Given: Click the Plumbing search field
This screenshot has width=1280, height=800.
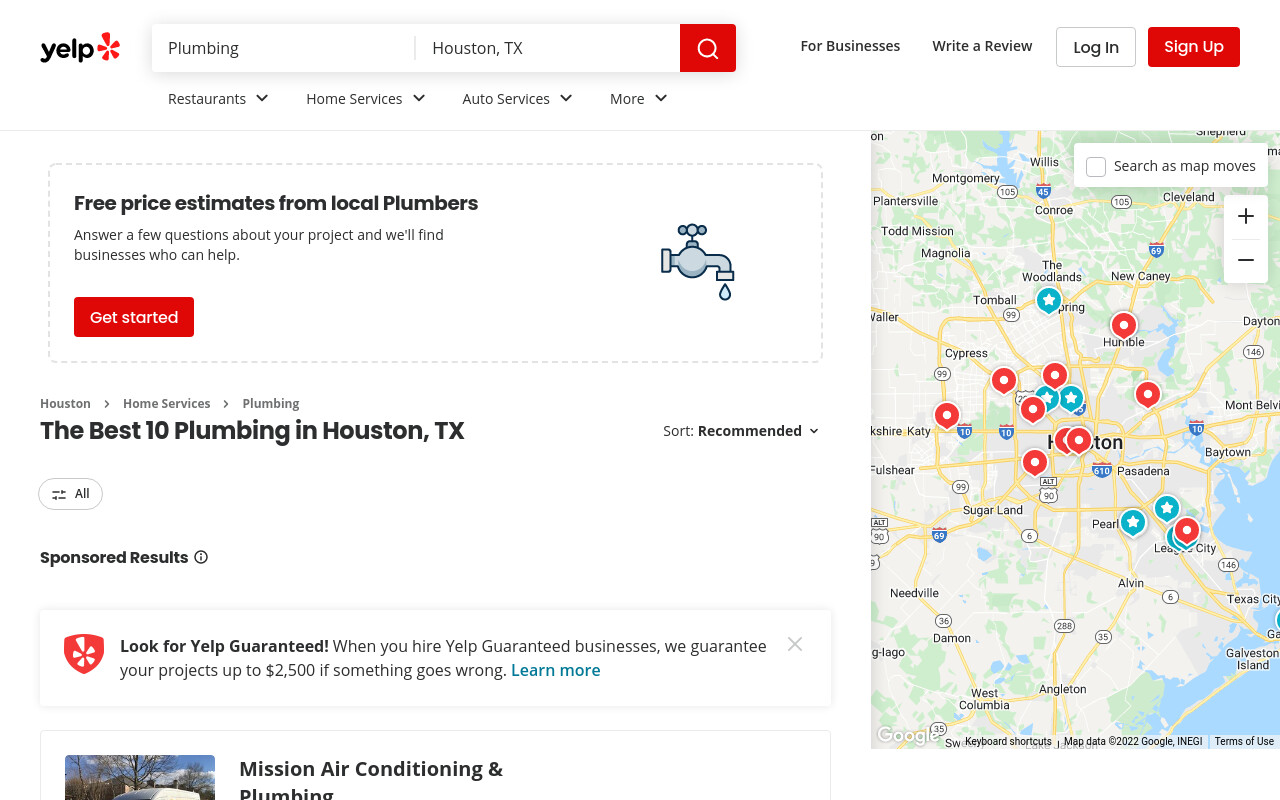Looking at the screenshot, I should (x=284, y=48).
